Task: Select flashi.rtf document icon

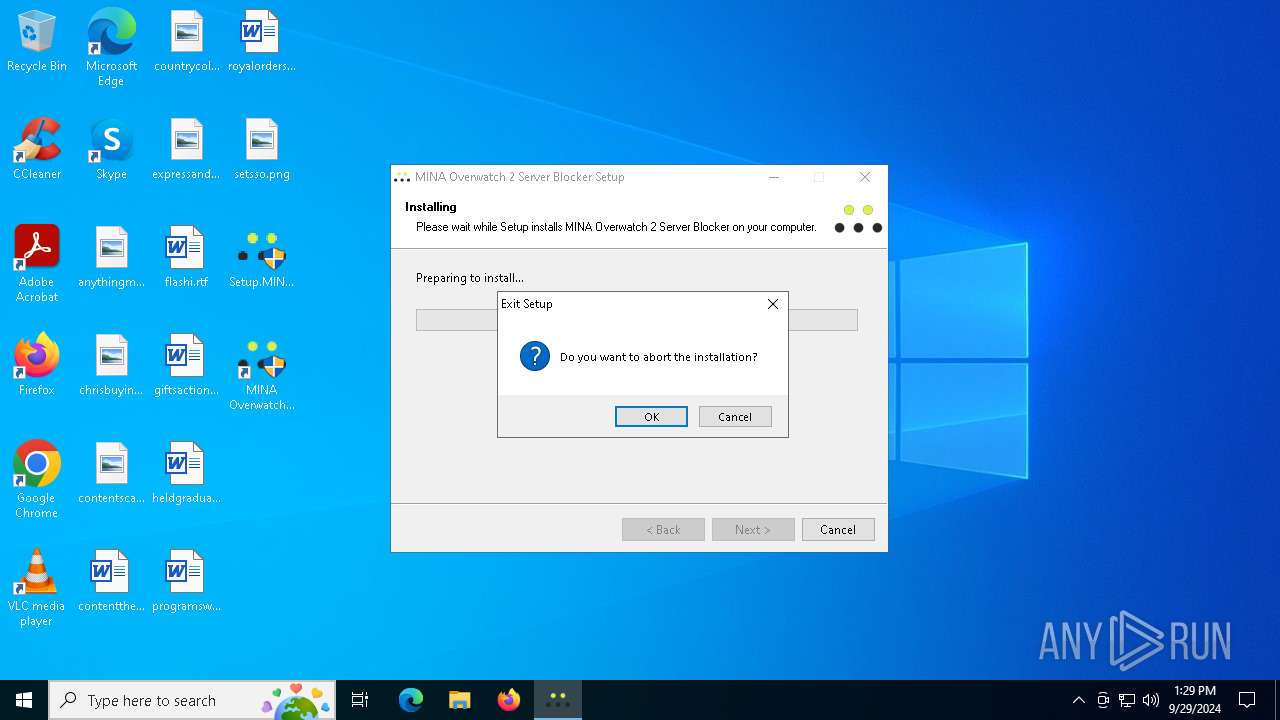Action: tap(186, 258)
